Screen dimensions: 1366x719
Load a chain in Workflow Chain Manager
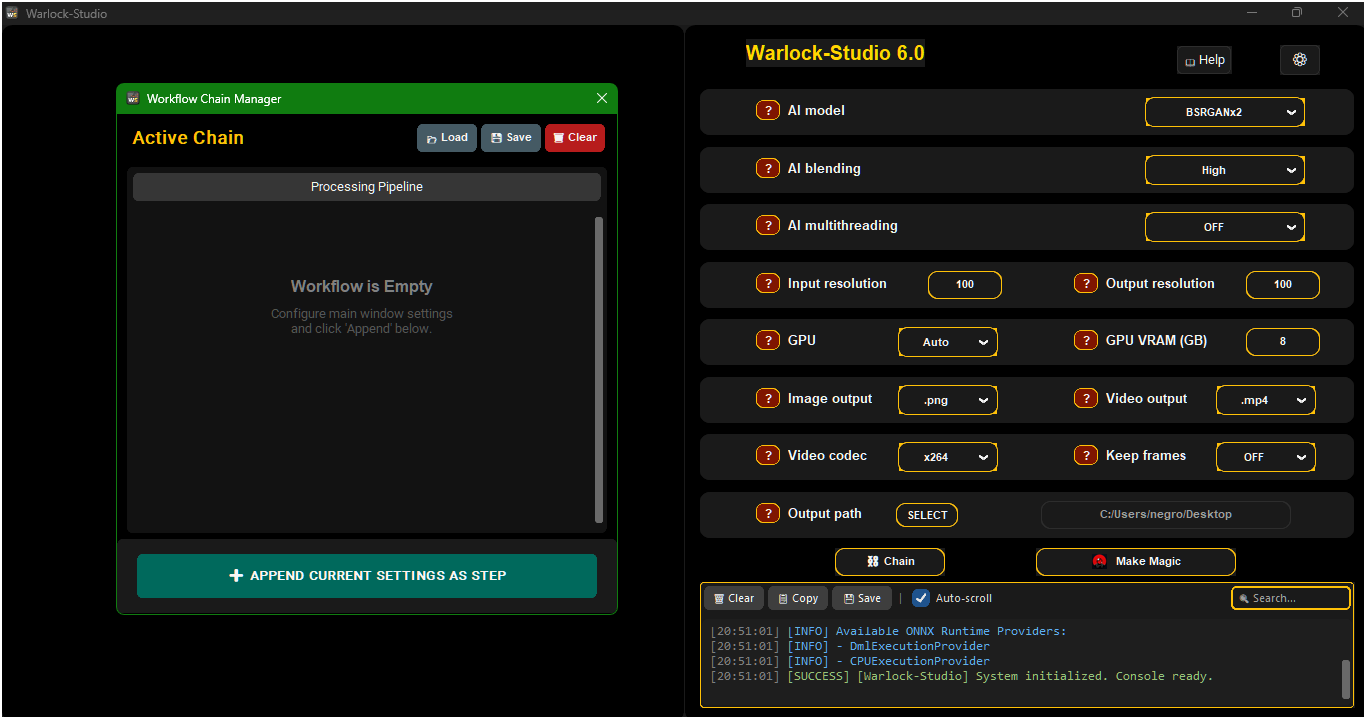447,138
